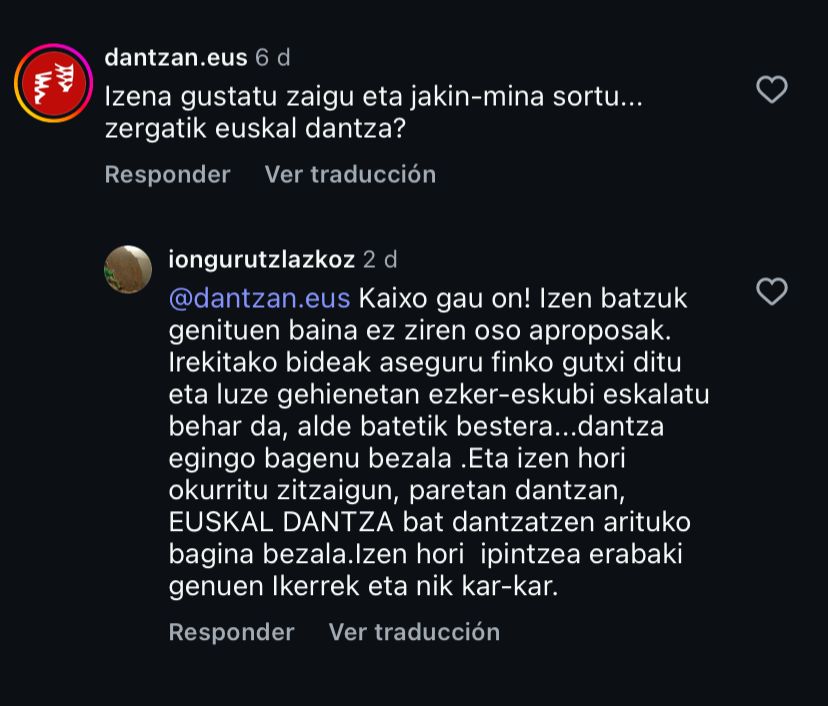This screenshot has height=706, width=828.
Task: Like iongurutzlazkoz's reply using heart icon
Action: (x=771, y=291)
